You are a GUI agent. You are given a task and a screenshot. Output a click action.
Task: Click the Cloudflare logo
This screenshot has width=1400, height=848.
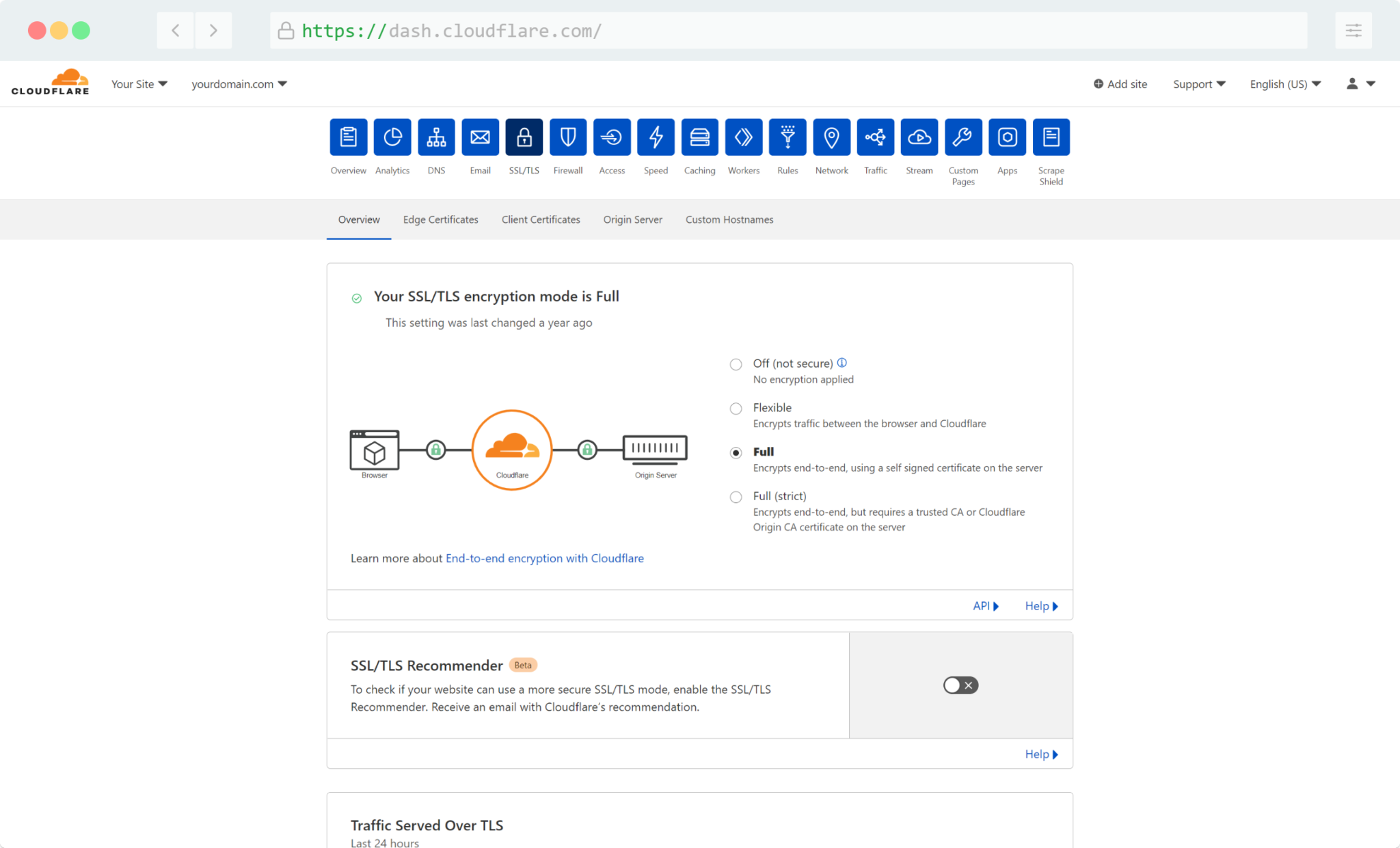[51, 82]
